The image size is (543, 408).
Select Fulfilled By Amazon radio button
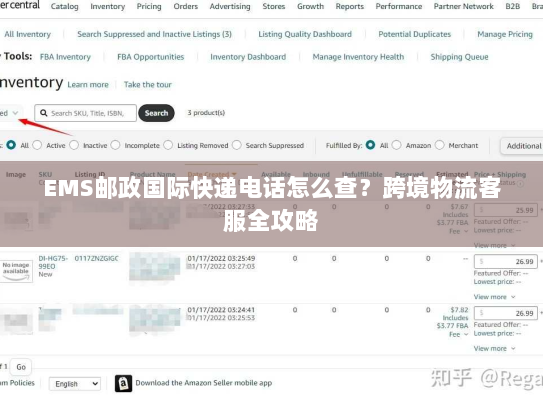click(397, 145)
